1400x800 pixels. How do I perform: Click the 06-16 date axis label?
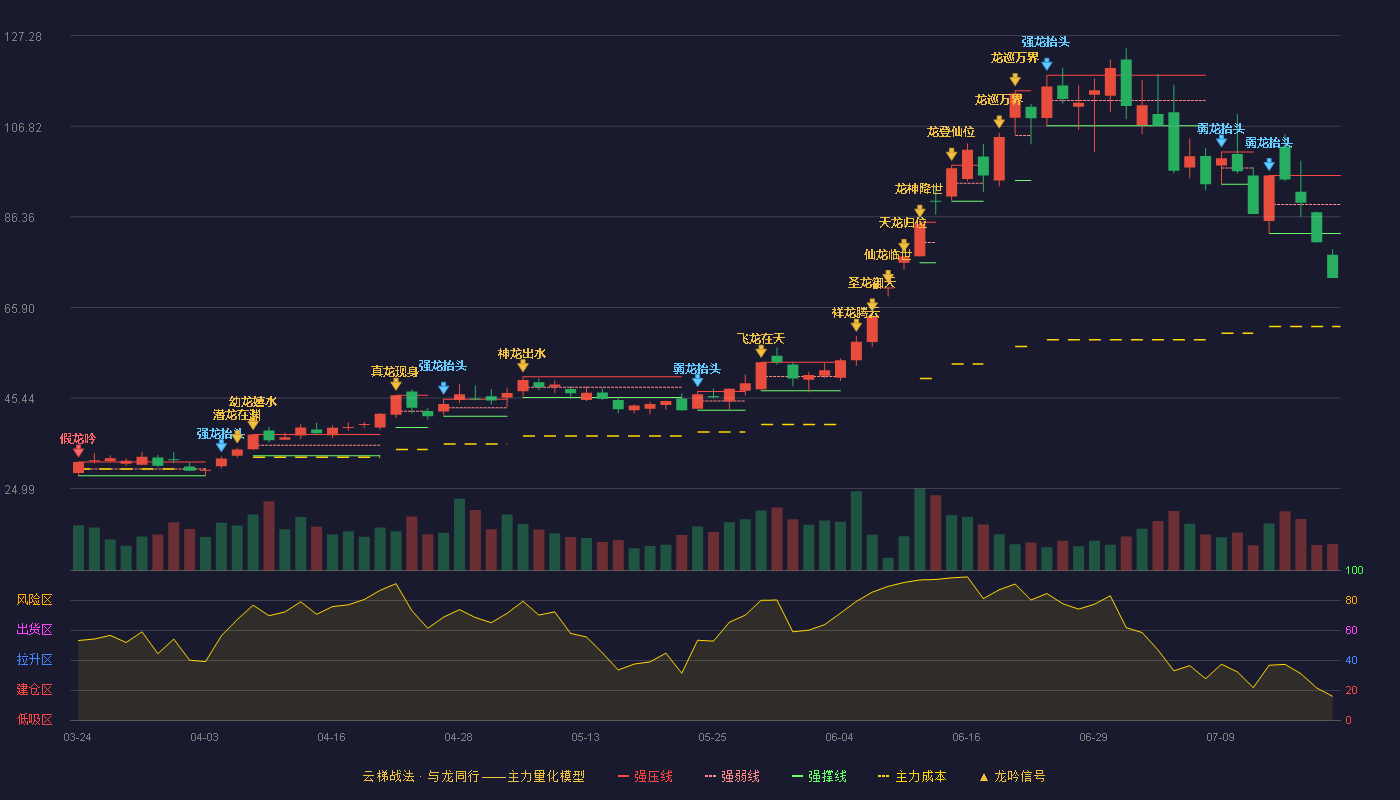(966, 737)
